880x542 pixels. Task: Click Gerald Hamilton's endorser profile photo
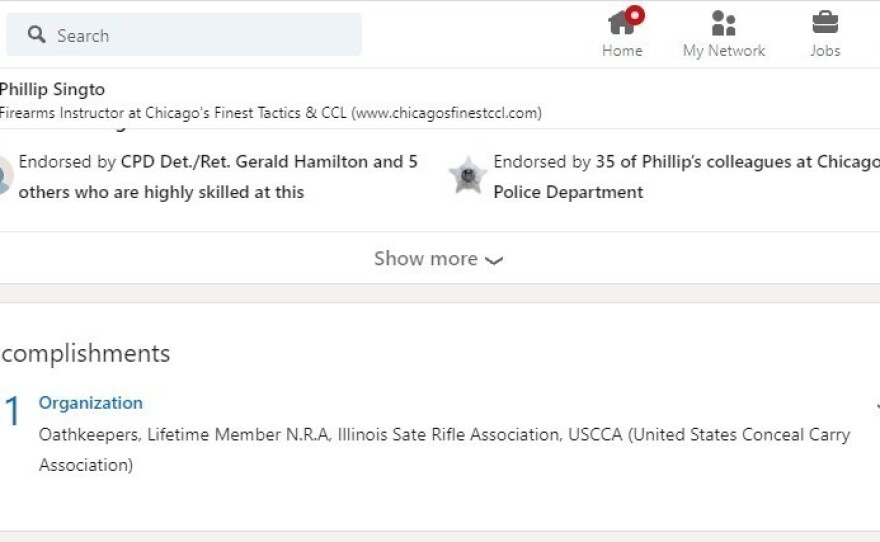pos(4,176)
